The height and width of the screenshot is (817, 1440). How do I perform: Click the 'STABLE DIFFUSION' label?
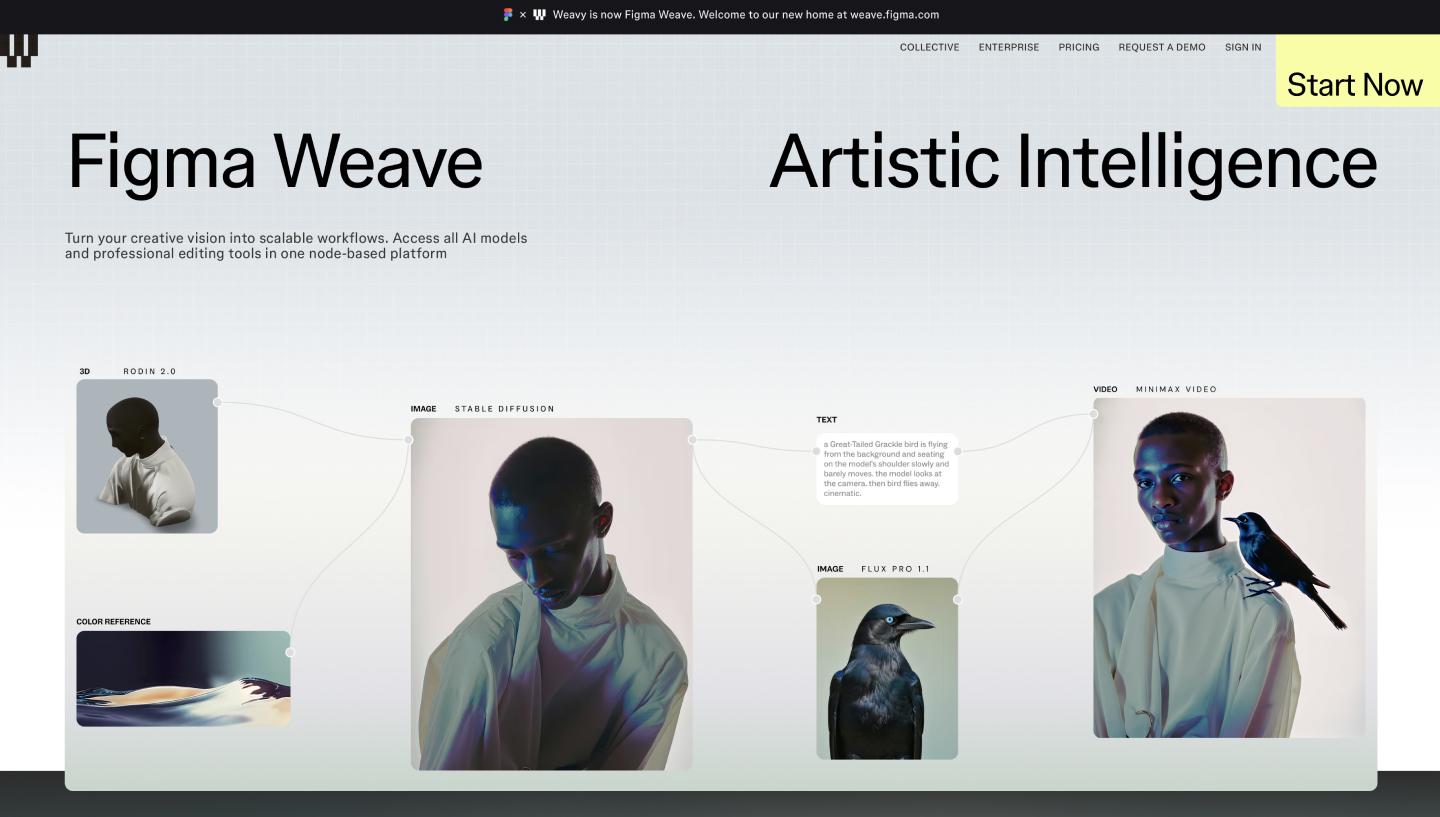pos(505,409)
